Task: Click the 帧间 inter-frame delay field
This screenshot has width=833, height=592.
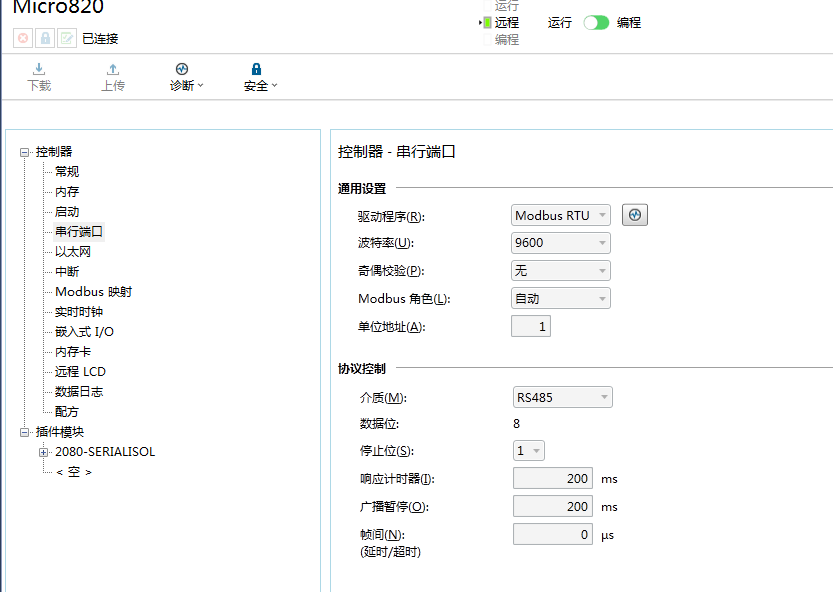Action: point(552,534)
